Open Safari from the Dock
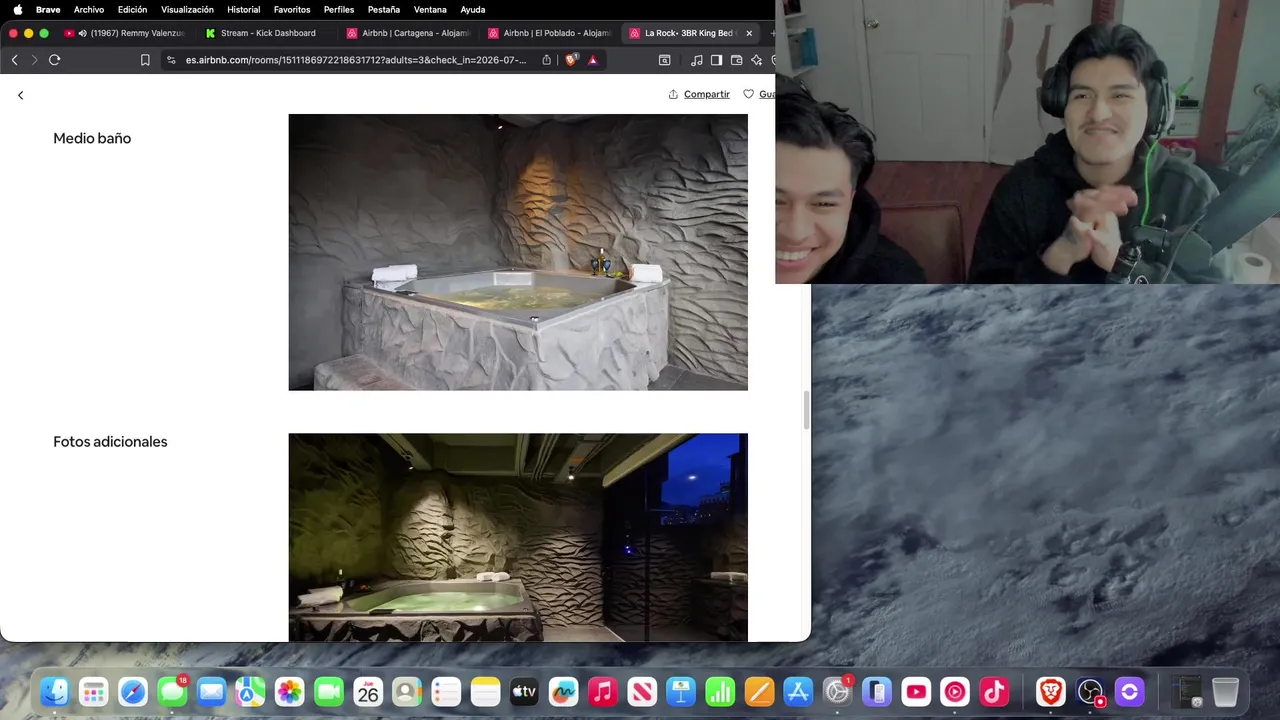1280x720 pixels. tap(133, 692)
